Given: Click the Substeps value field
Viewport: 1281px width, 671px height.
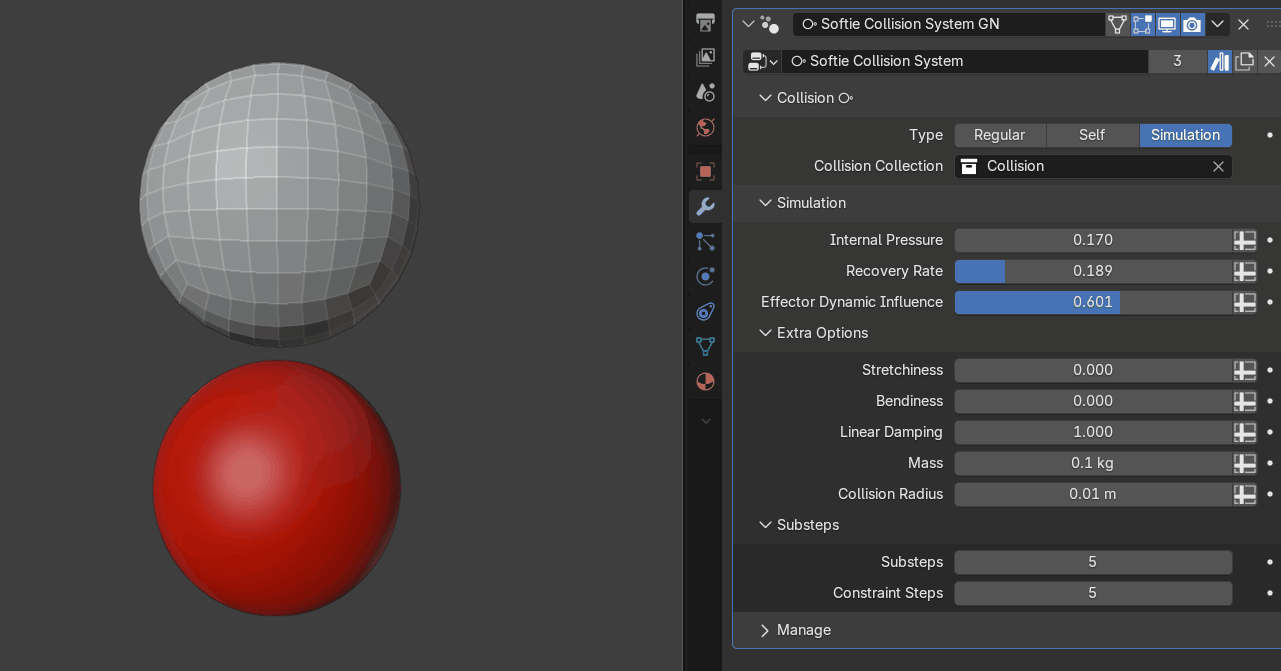Looking at the screenshot, I should click(x=1093, y=562).
